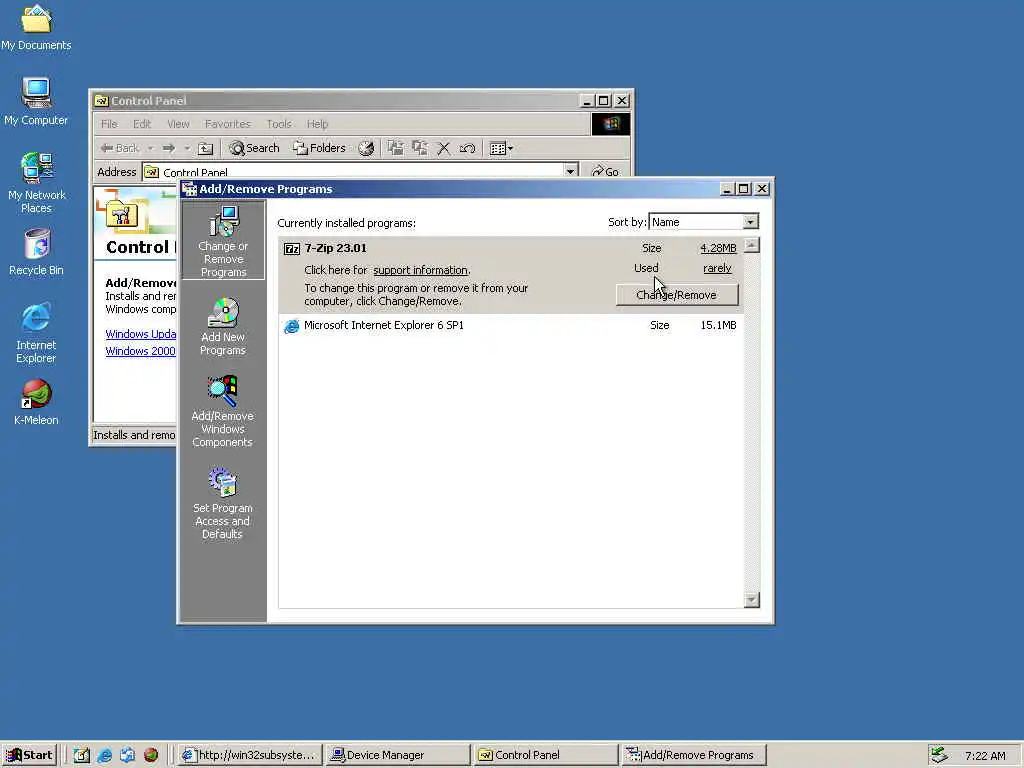The height and width of the screenshot is (768, 1024).
Task: Open Add New Programs sidebar icon
Action: pyautogui.click(x=223, y=327)
